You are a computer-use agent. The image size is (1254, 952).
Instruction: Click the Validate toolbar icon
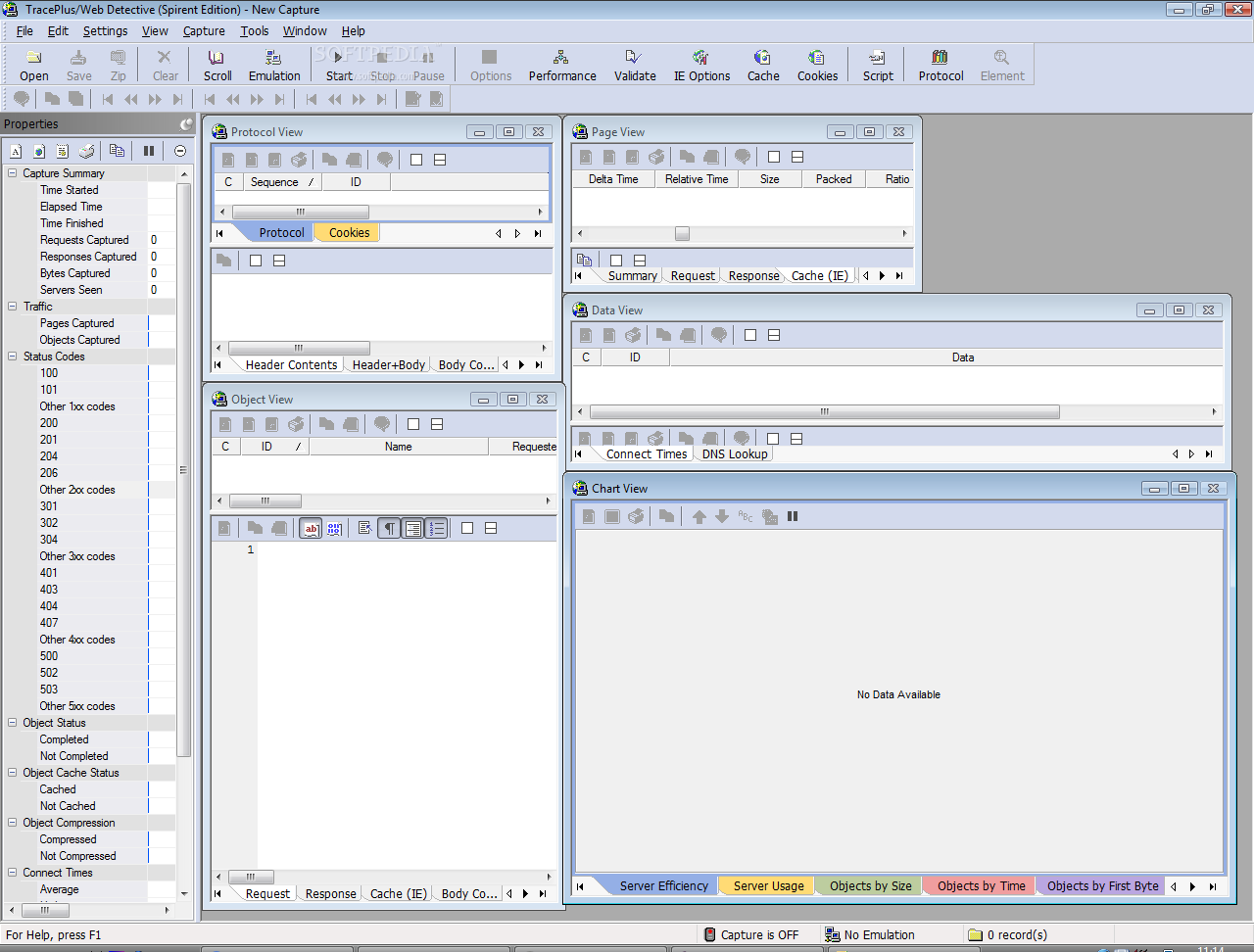(x=635, y=66)
